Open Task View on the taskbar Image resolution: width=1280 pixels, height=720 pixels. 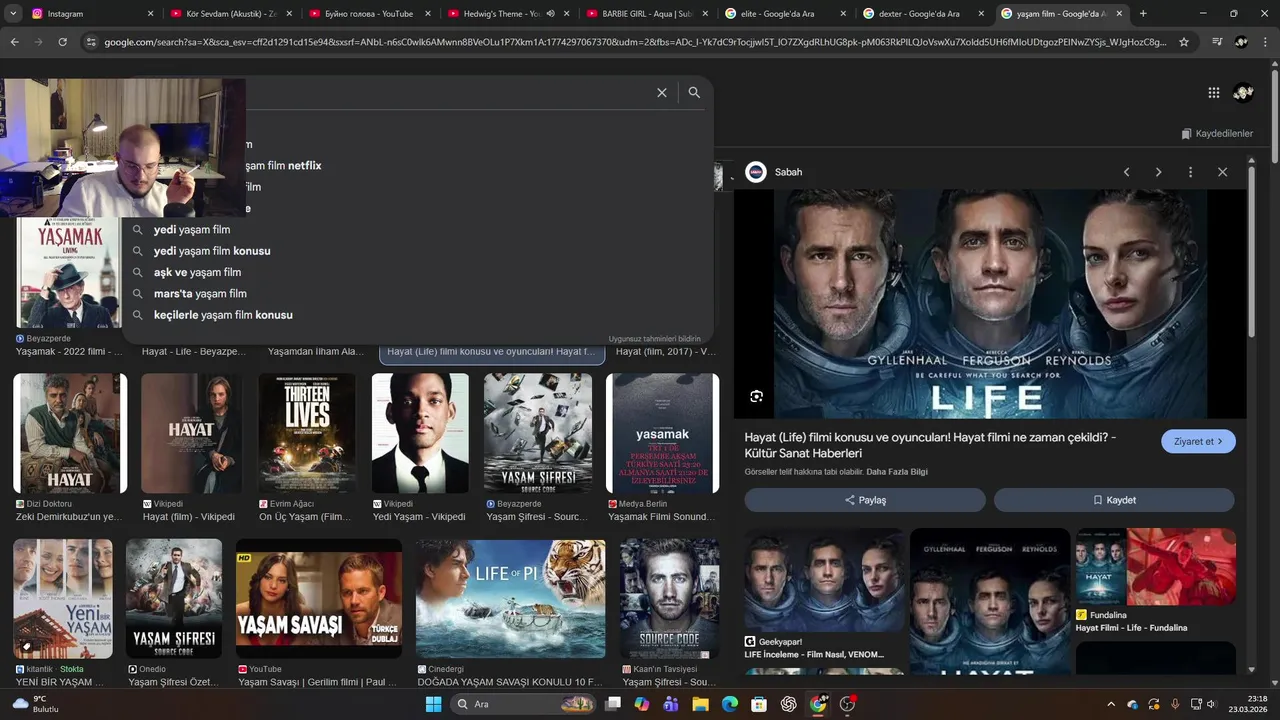point(613,704)
